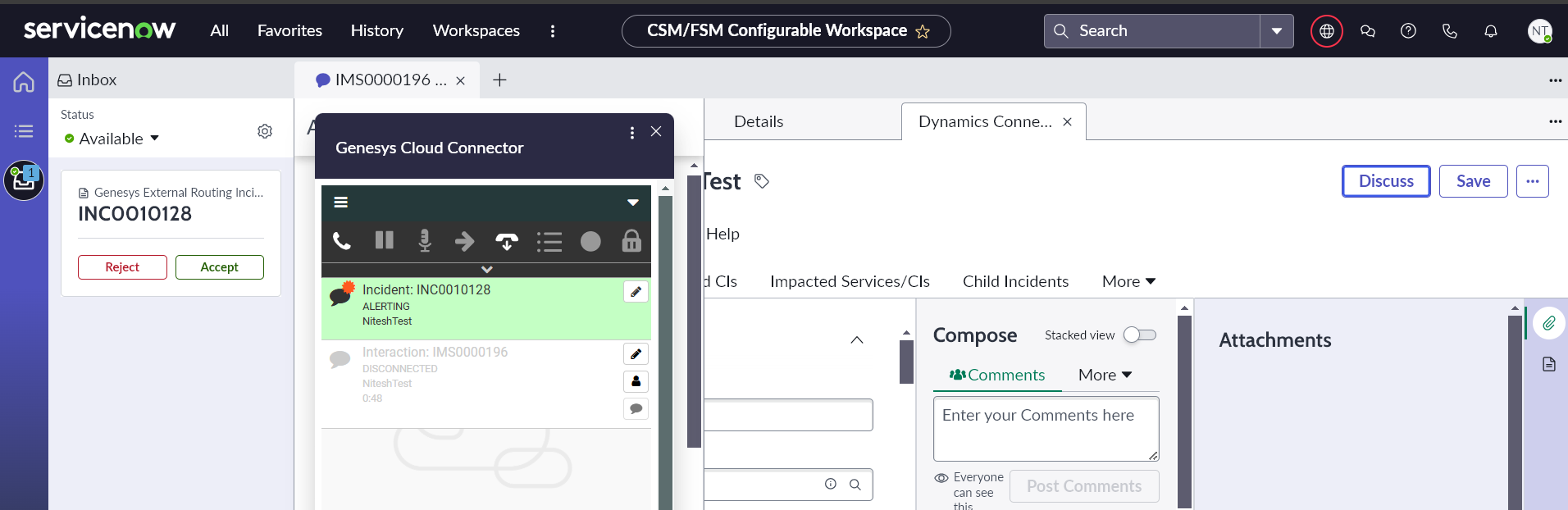Open the Attachments paperclip sidebar icon
The height and width of the screenshot is (510, 1568).
1548,323
